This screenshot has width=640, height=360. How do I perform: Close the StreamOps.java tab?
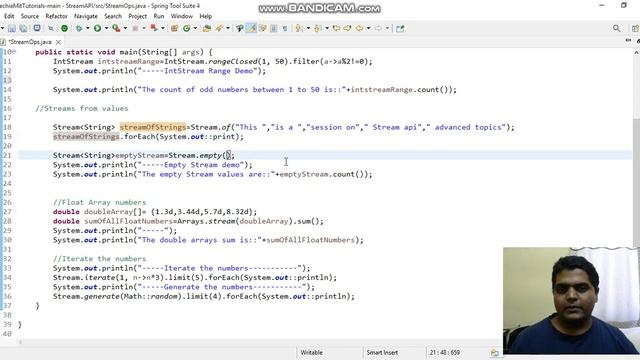(x=58, y=42)
